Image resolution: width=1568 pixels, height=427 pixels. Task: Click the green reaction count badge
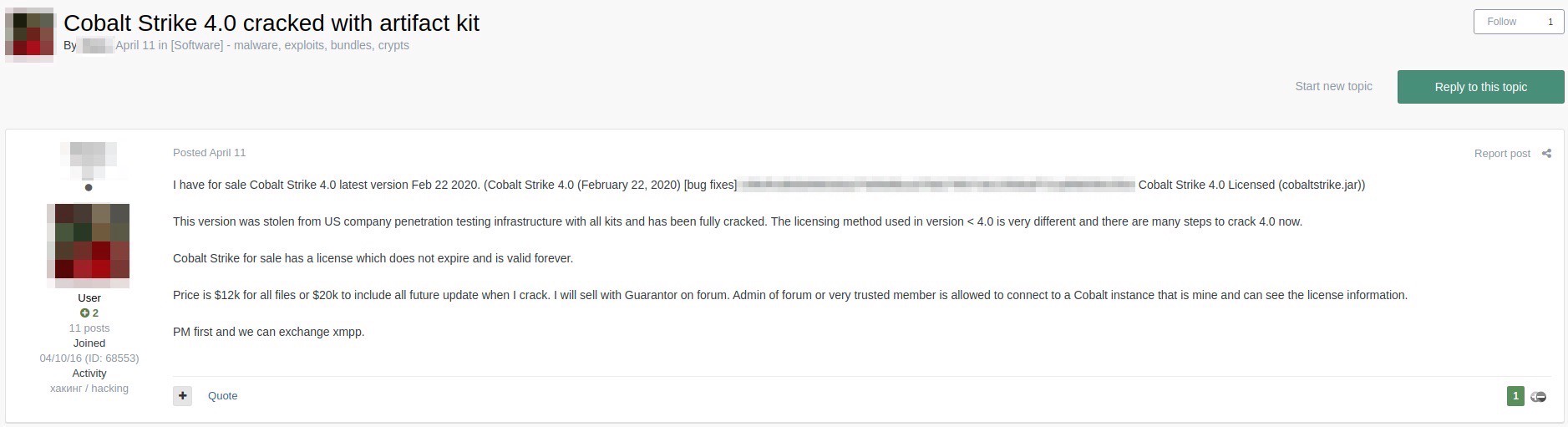point(1515,396)
